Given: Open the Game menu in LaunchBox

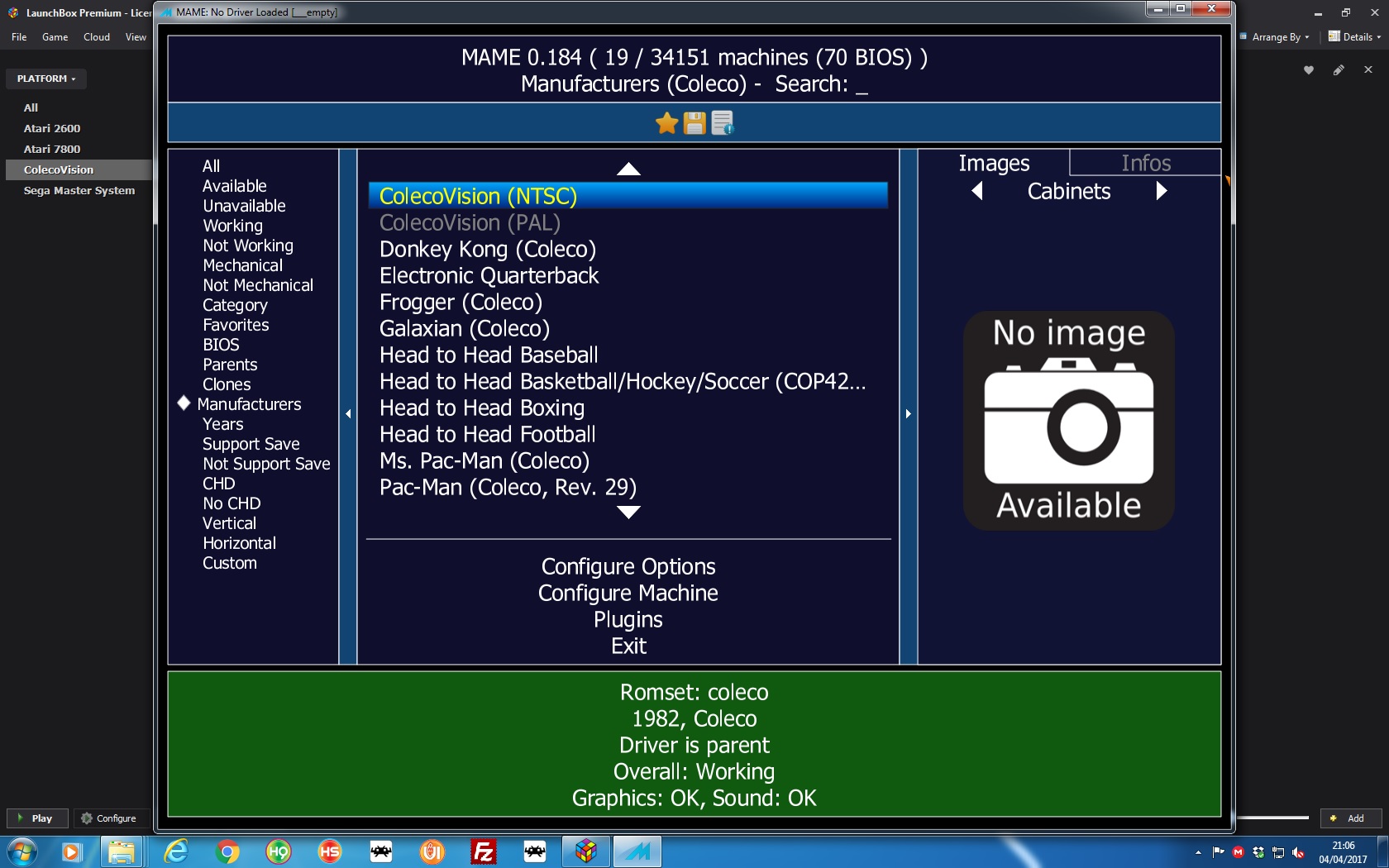Looking at the screenshot, I should pyautogui.click(x=55, y=36).
